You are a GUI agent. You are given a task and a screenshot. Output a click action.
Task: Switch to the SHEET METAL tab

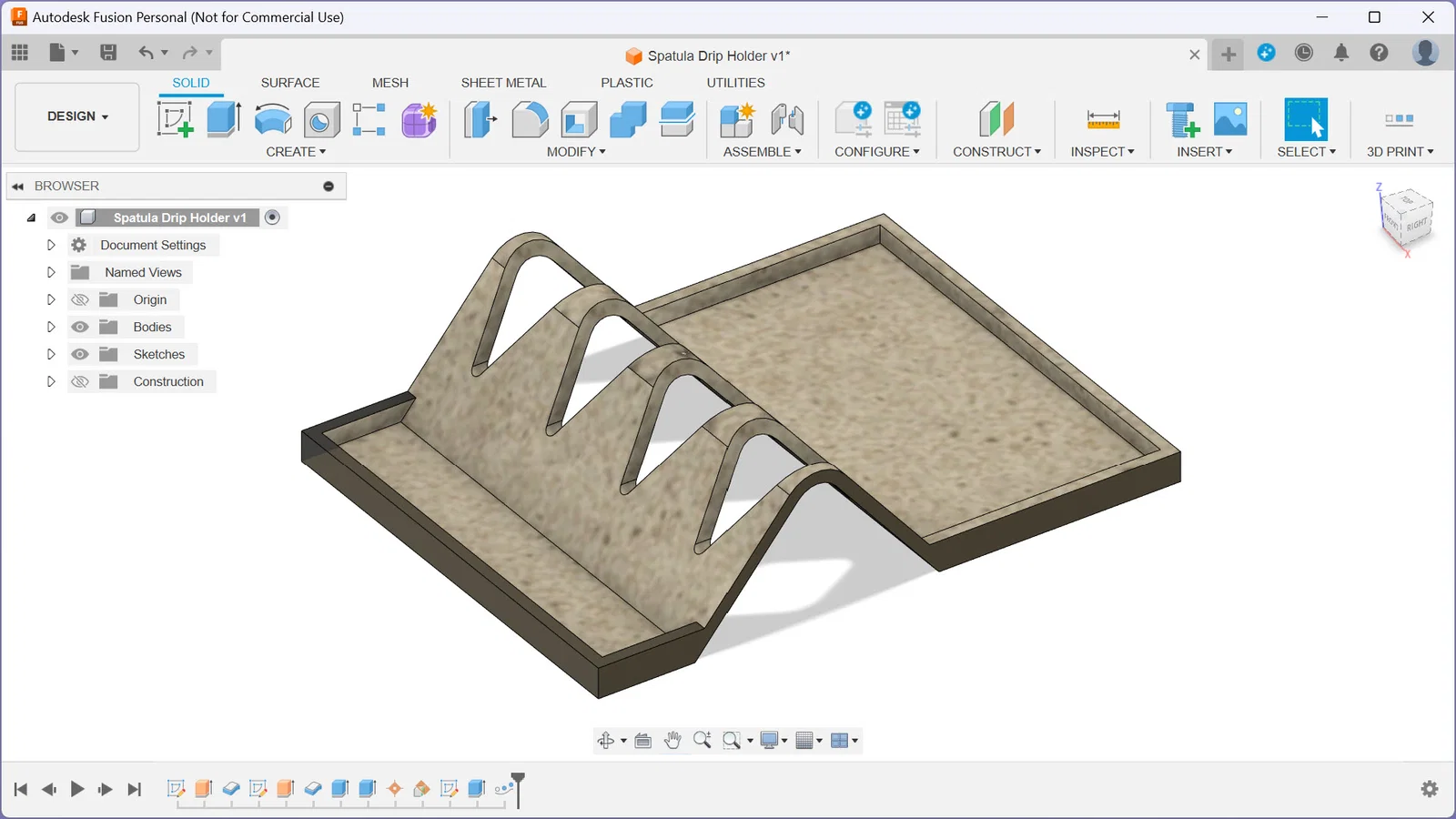(503, 83)
